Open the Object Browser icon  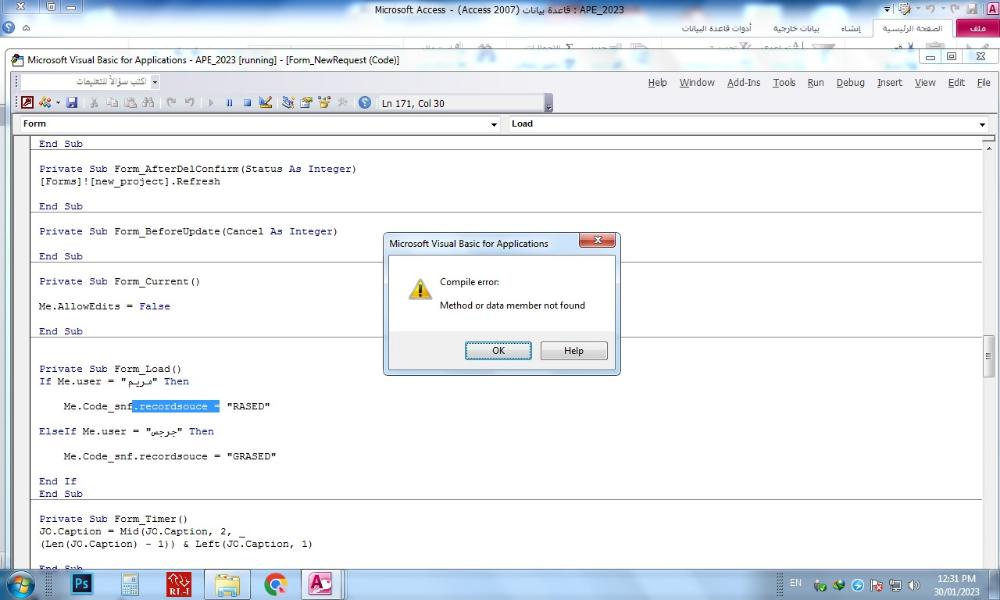click(x=325, y=103)
